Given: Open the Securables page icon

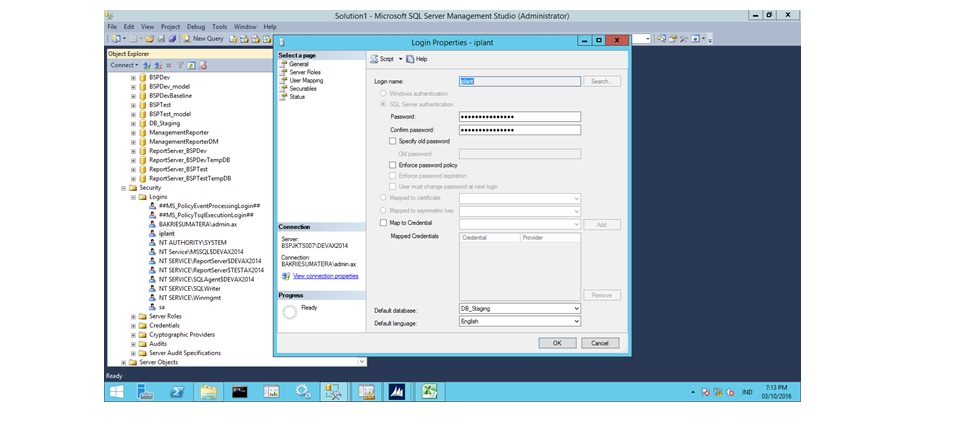Looking at the screenshot, I should click(x=284, y=88).
